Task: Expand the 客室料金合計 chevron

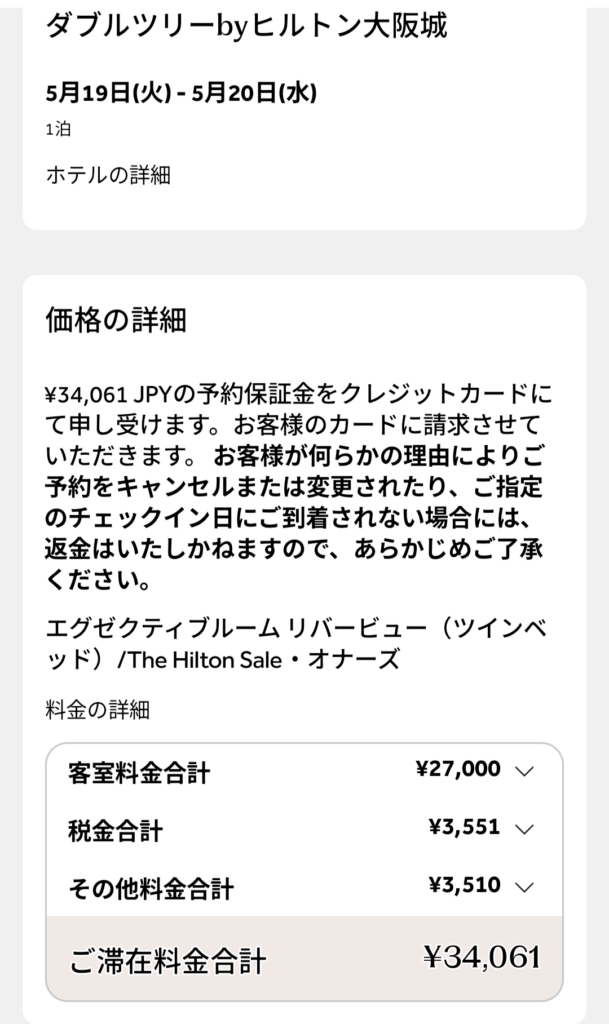Action: coord(524,771)
